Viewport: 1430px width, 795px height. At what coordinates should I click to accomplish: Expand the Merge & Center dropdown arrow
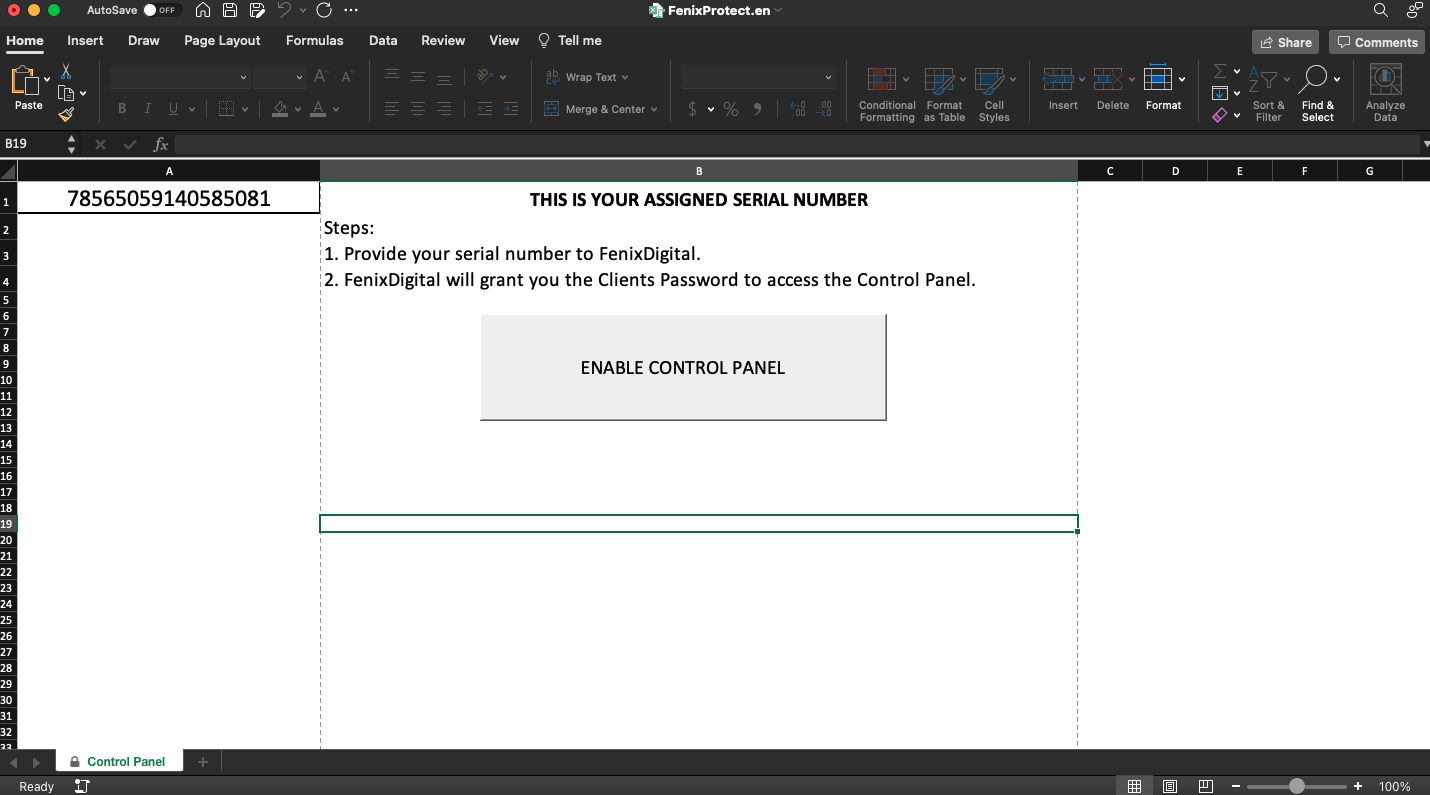[654, 109]
